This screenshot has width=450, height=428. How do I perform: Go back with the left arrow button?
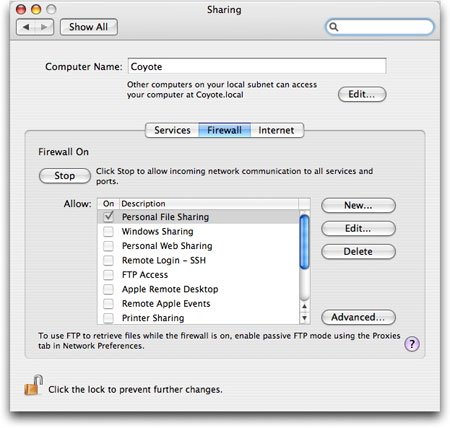click(x=26, y=27)
